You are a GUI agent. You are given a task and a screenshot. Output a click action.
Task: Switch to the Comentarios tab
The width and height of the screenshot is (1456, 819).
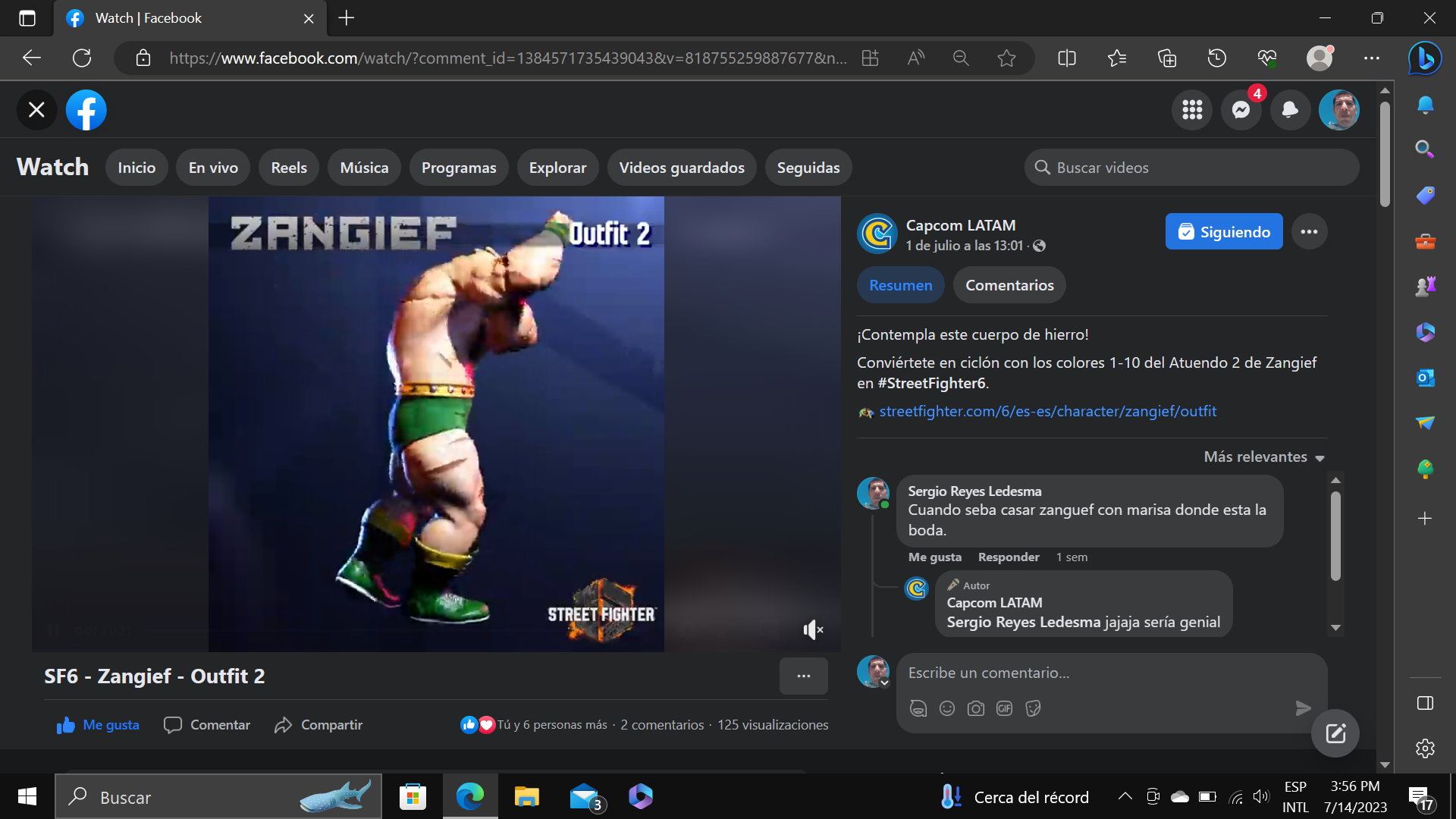pos(1009,285)
